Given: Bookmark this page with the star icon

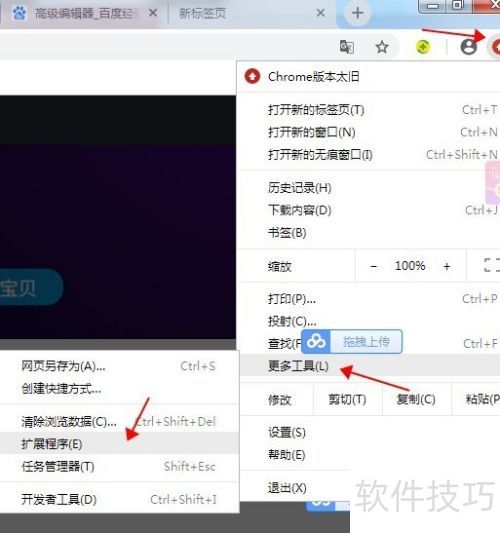Looking at the screenshot, I should 382,47.
